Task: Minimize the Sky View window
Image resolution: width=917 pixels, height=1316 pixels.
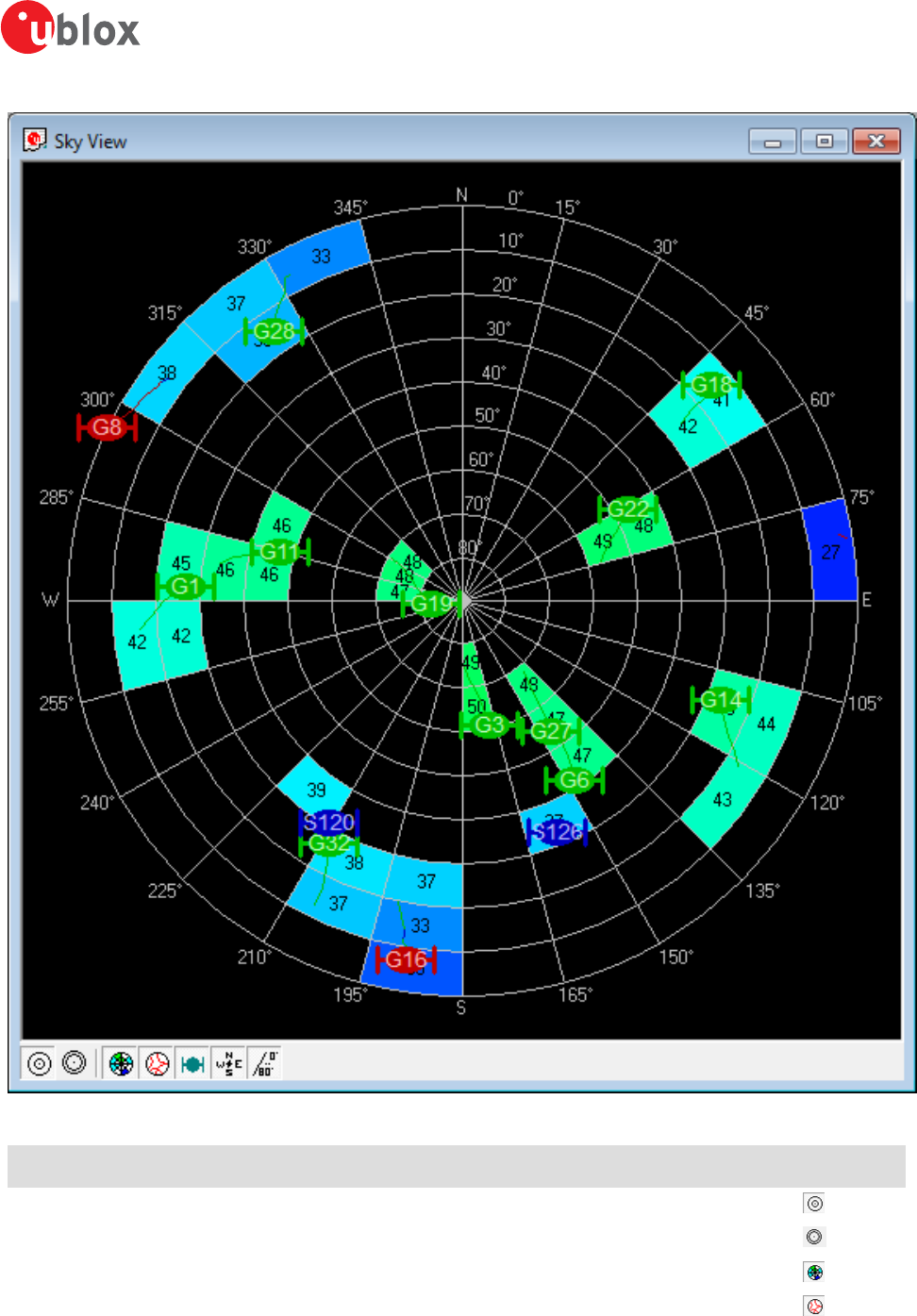Action: pyautogui.click(x=773, y=142)
